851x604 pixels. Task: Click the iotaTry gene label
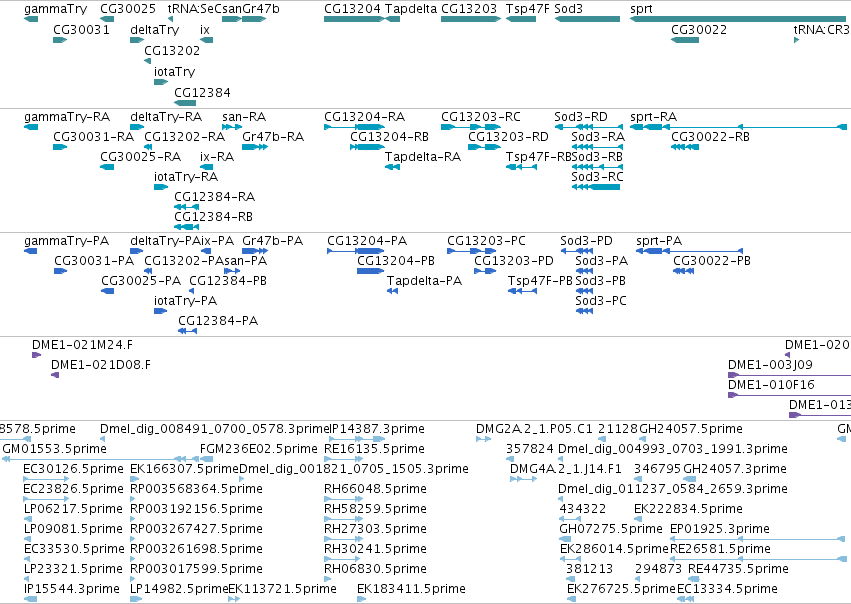tap(174, 72)
